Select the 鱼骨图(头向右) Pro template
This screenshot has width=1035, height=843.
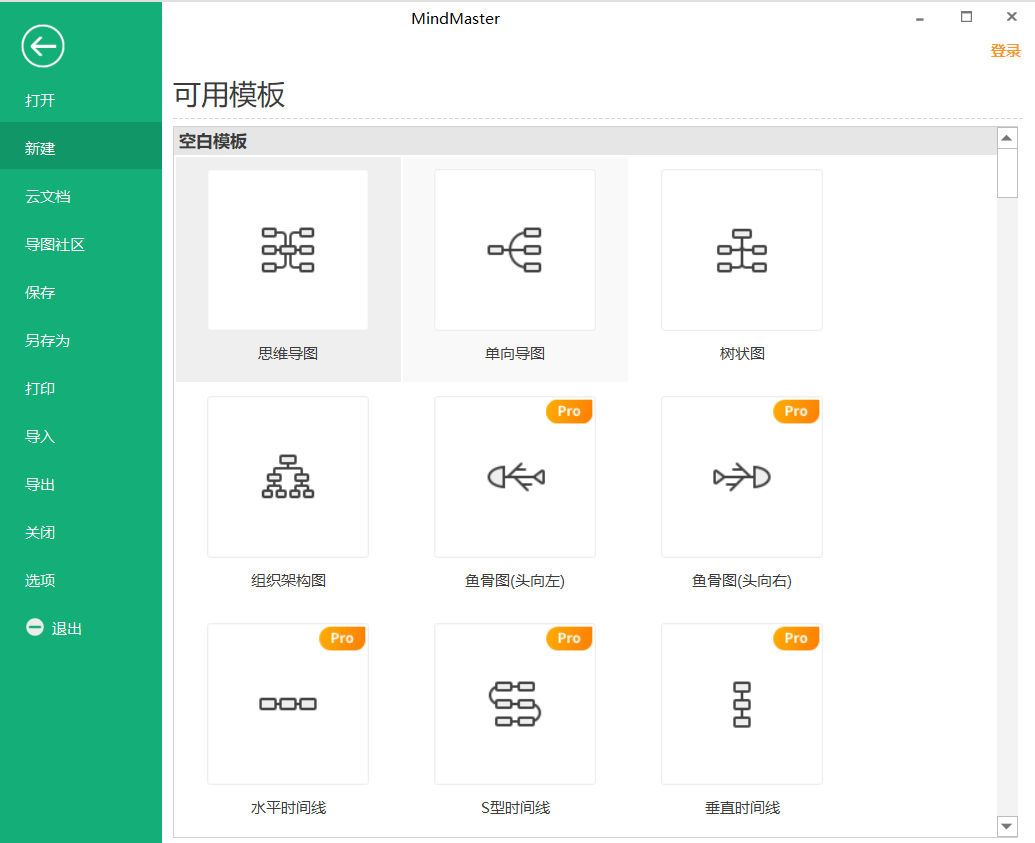[741, 477]
